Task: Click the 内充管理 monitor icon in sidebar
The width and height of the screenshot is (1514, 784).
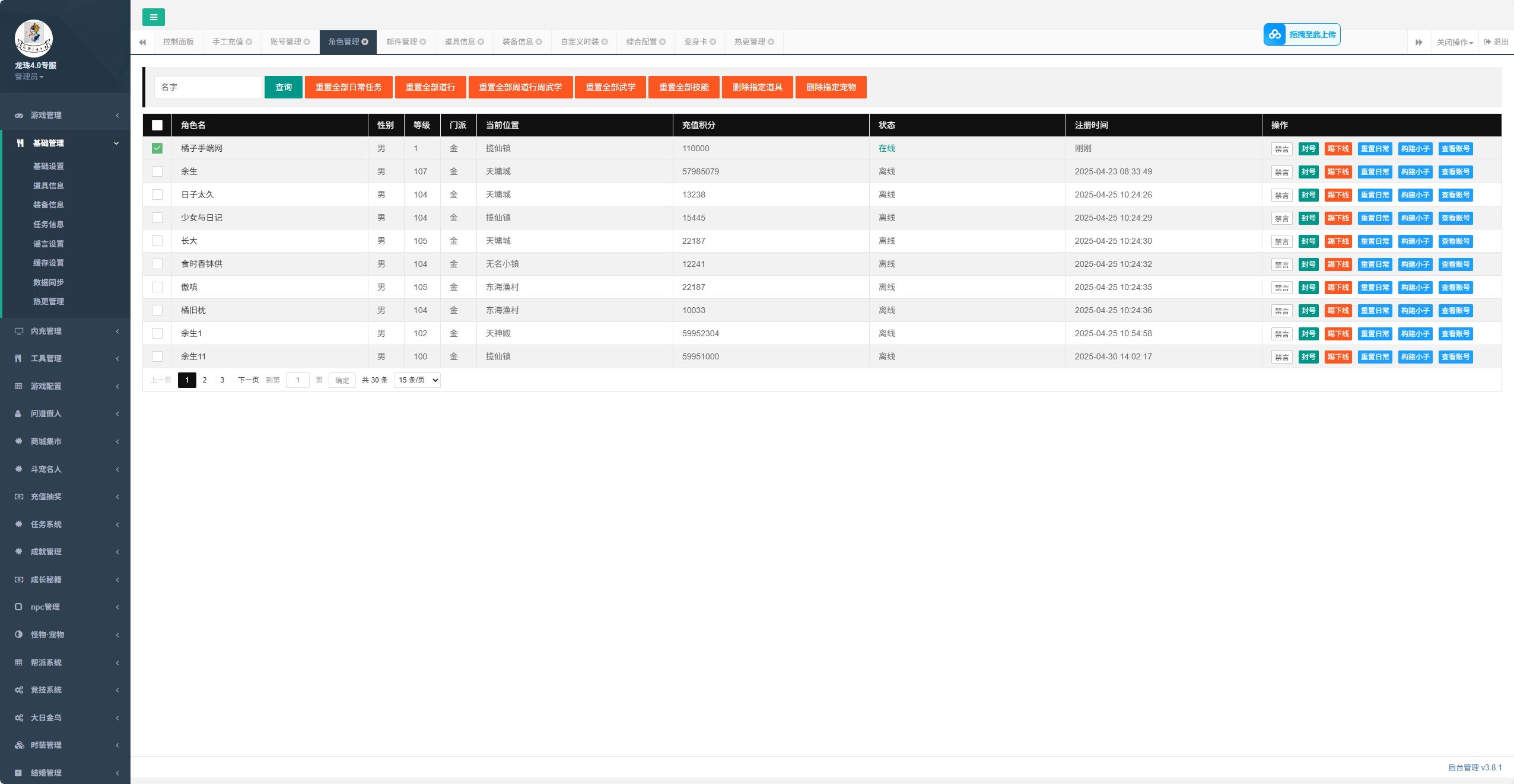Action: coord(19,331)
